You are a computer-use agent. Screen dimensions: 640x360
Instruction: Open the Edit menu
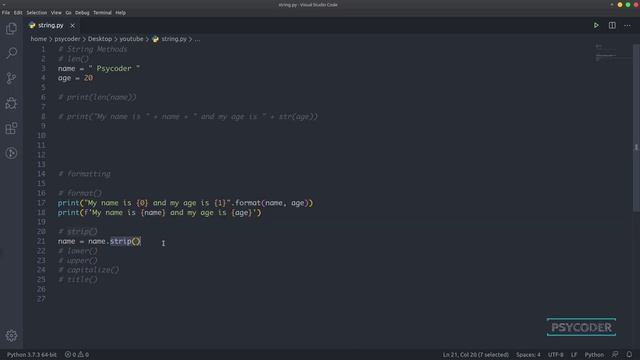pos(18,13)
